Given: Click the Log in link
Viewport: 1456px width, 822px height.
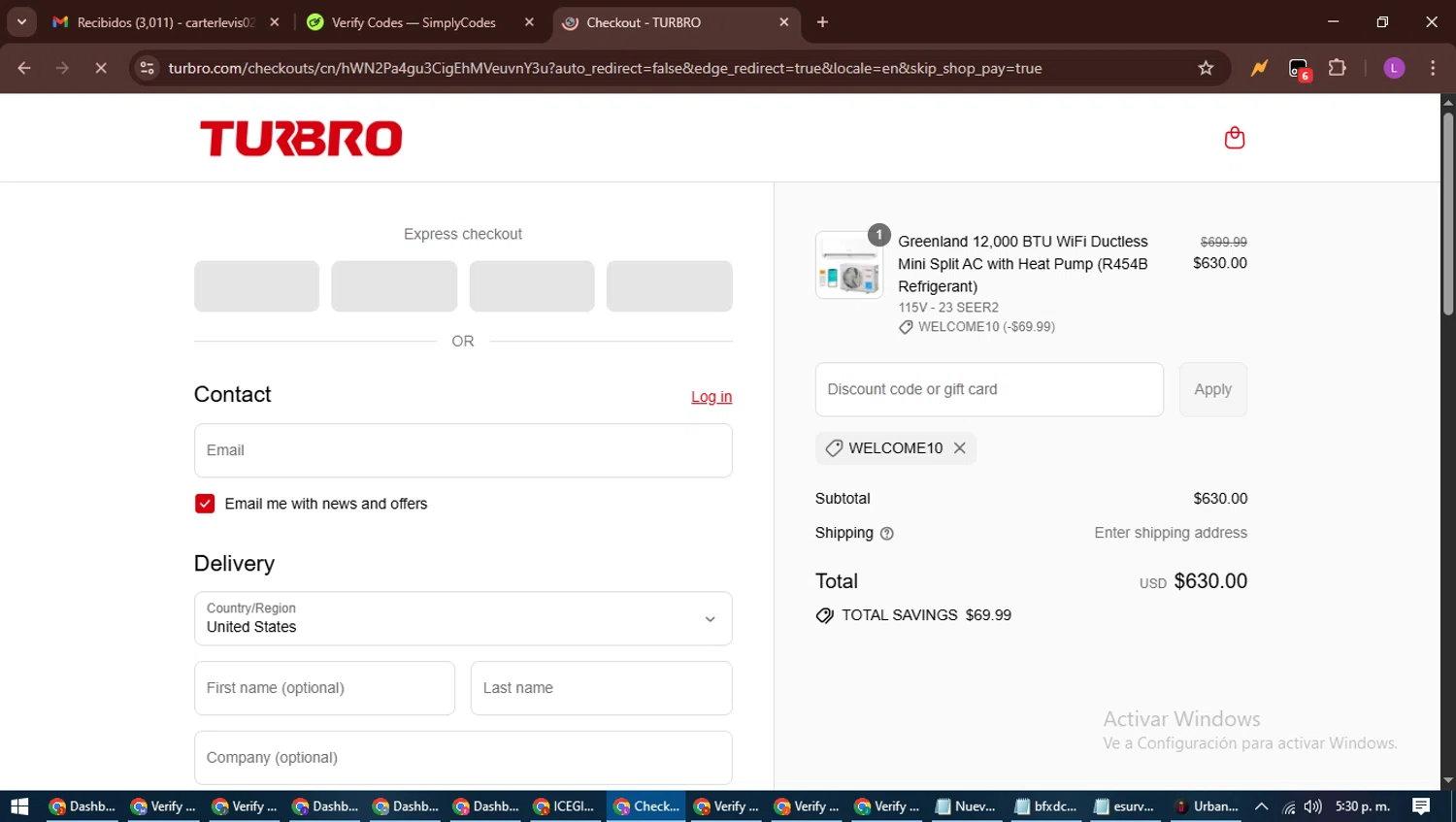Looking at the screenshot, I should (711, 397).
